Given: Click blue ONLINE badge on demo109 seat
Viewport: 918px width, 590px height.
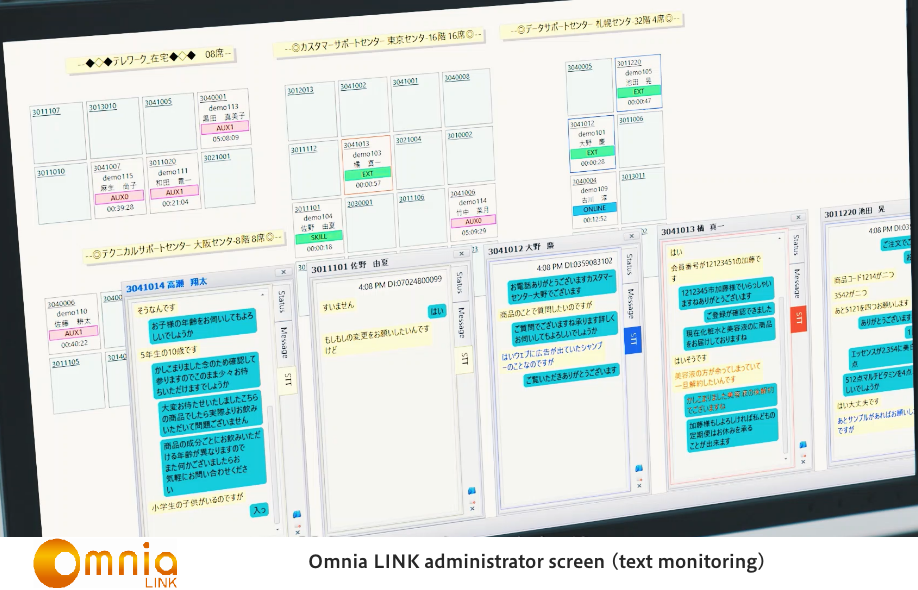Looking at the screenshot, I should pos(595,208).
